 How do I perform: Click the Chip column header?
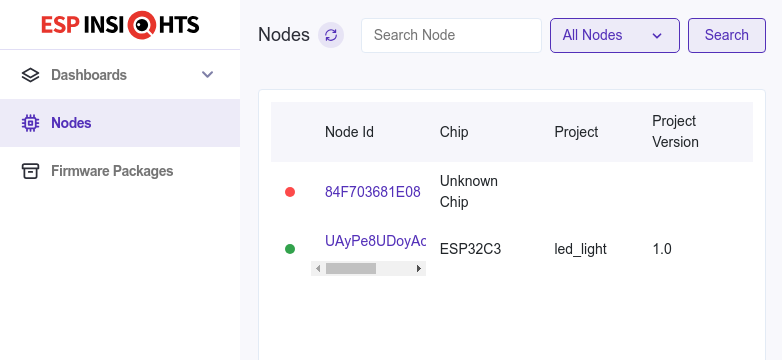coord(454,132)
